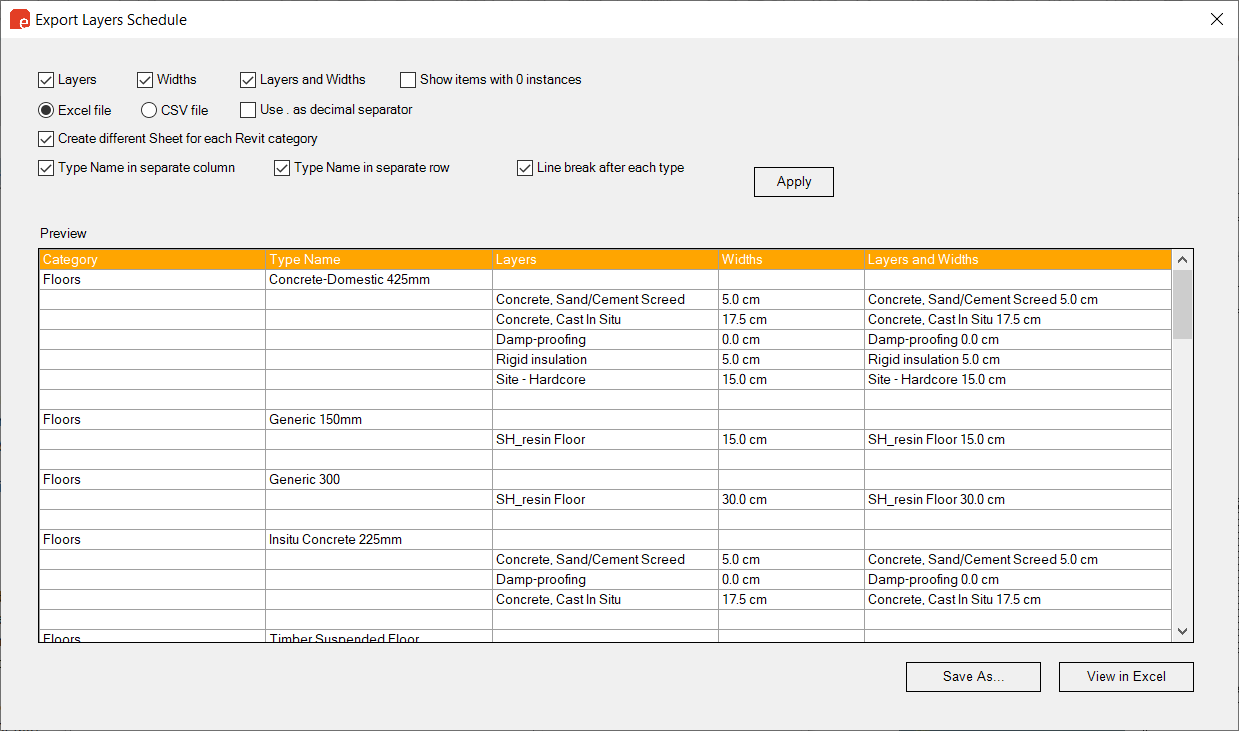Choose the CSV file radio button
The width and height of the screenshot is (1239, 731).
tap(149, 110)
